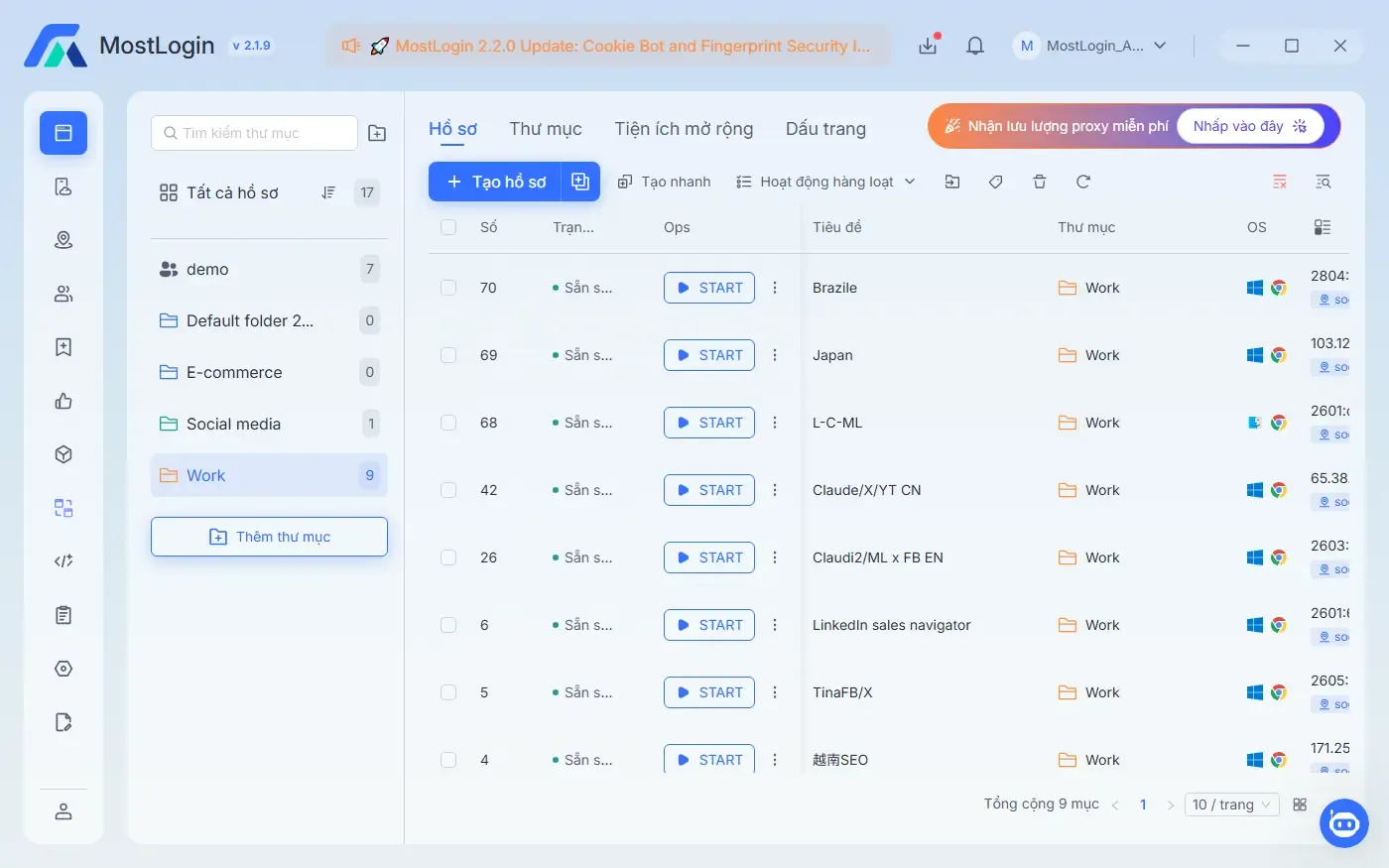
Task: Check the box for profile 68 L-C-ML
Action: coord(448,423)
